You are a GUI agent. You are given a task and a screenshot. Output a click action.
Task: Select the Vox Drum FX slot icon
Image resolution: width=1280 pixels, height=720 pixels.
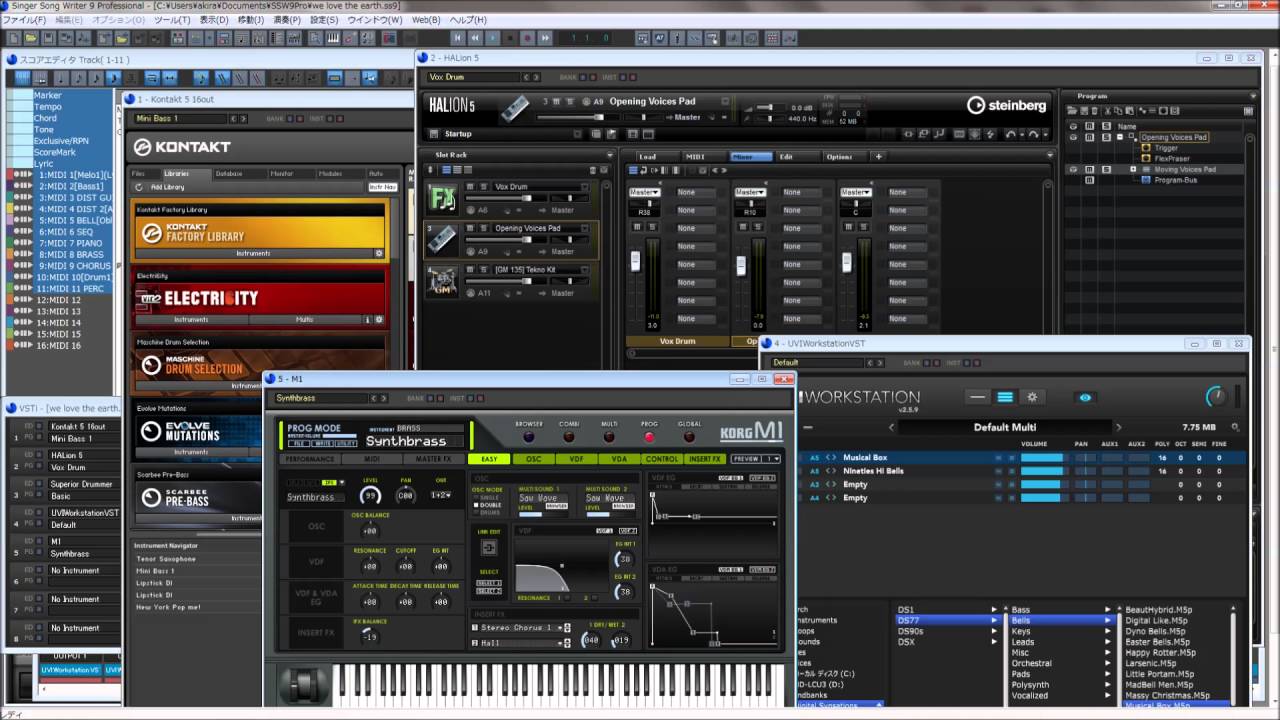coord(441,198)
